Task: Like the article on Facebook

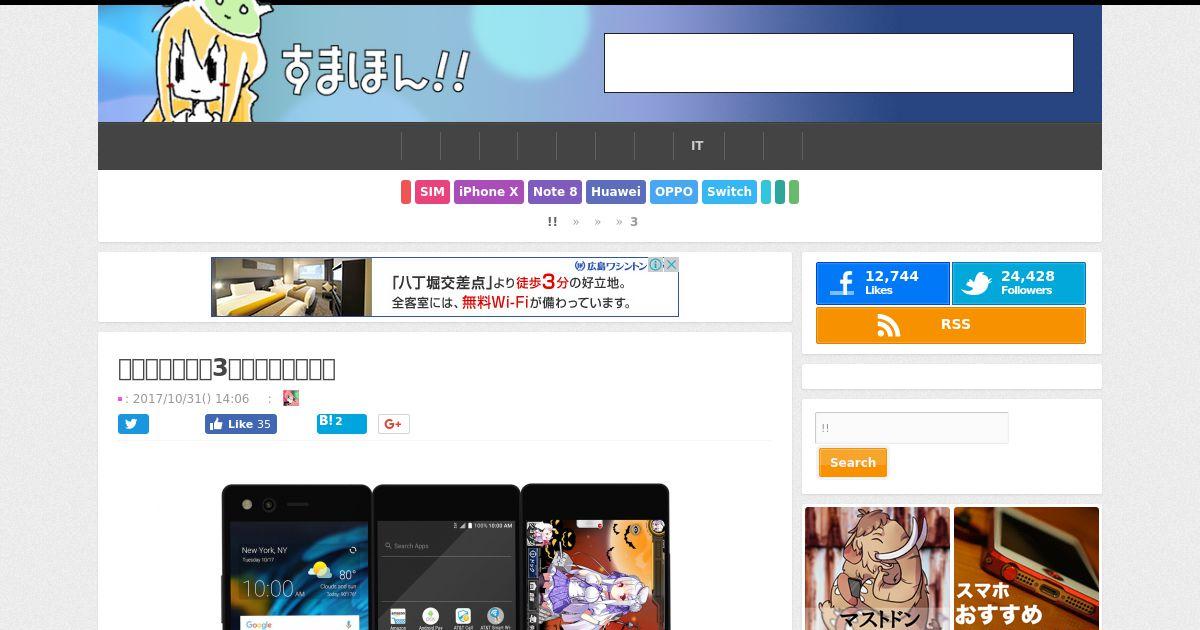Action: coord(241,424)
